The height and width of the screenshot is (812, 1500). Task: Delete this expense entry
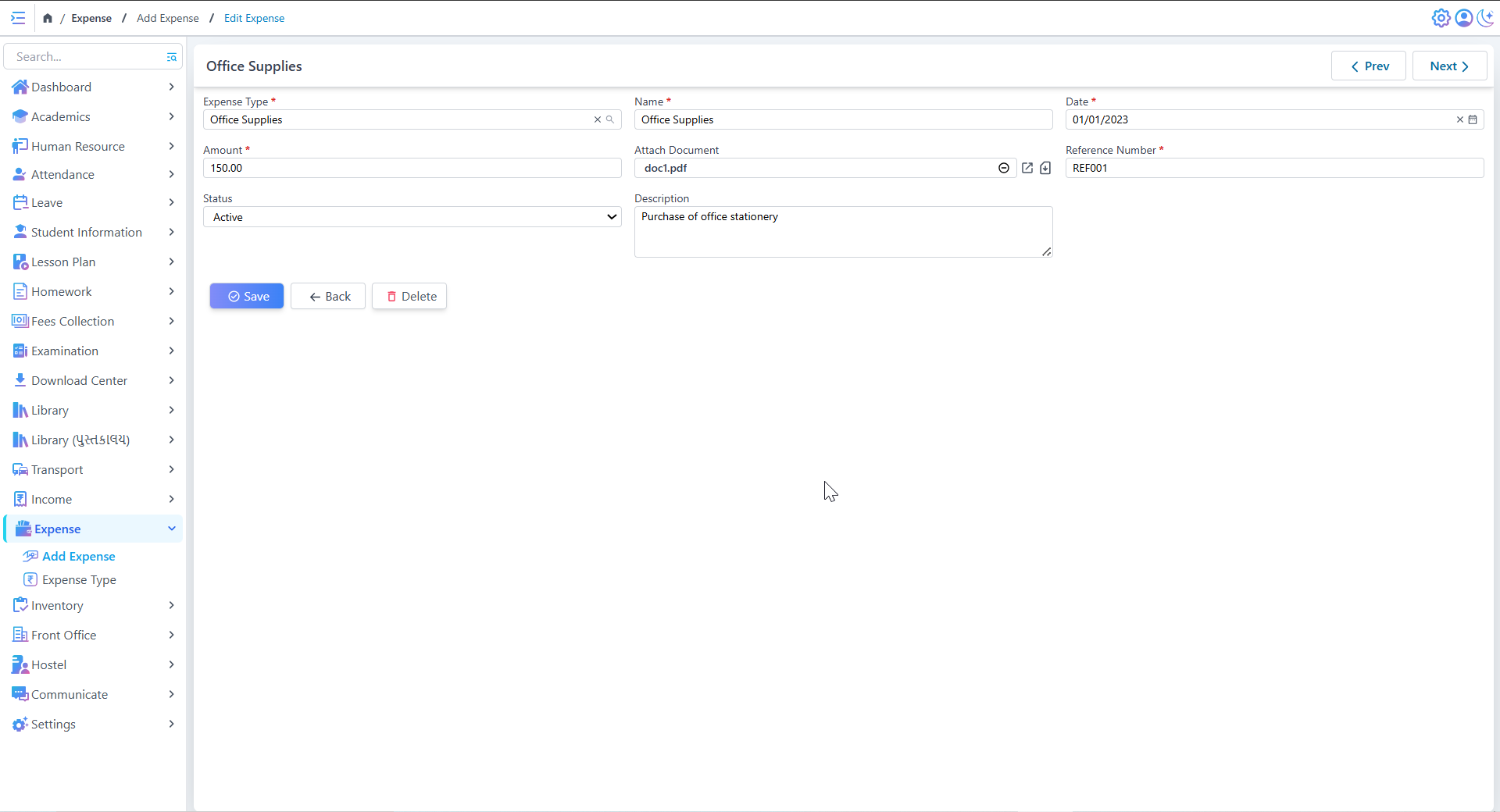click(x=409, y=296)
